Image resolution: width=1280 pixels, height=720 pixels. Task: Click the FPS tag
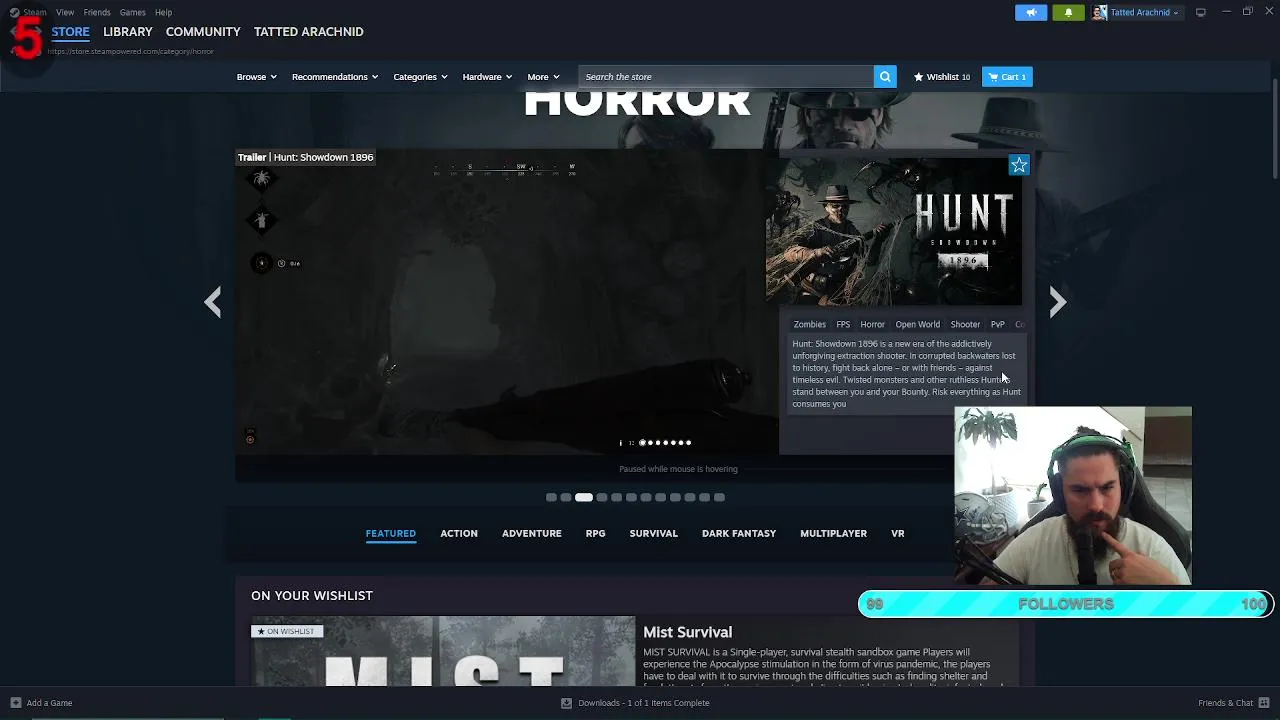click(843, 324)
